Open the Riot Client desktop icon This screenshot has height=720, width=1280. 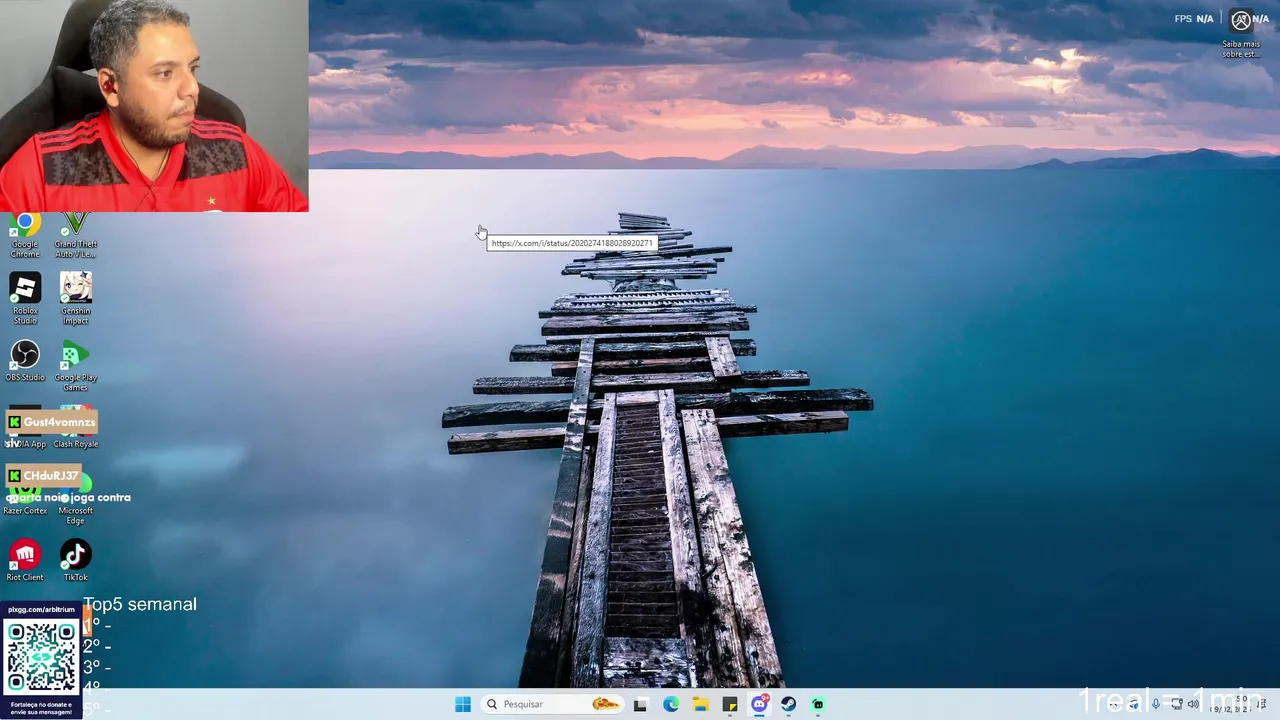[25, 561]
